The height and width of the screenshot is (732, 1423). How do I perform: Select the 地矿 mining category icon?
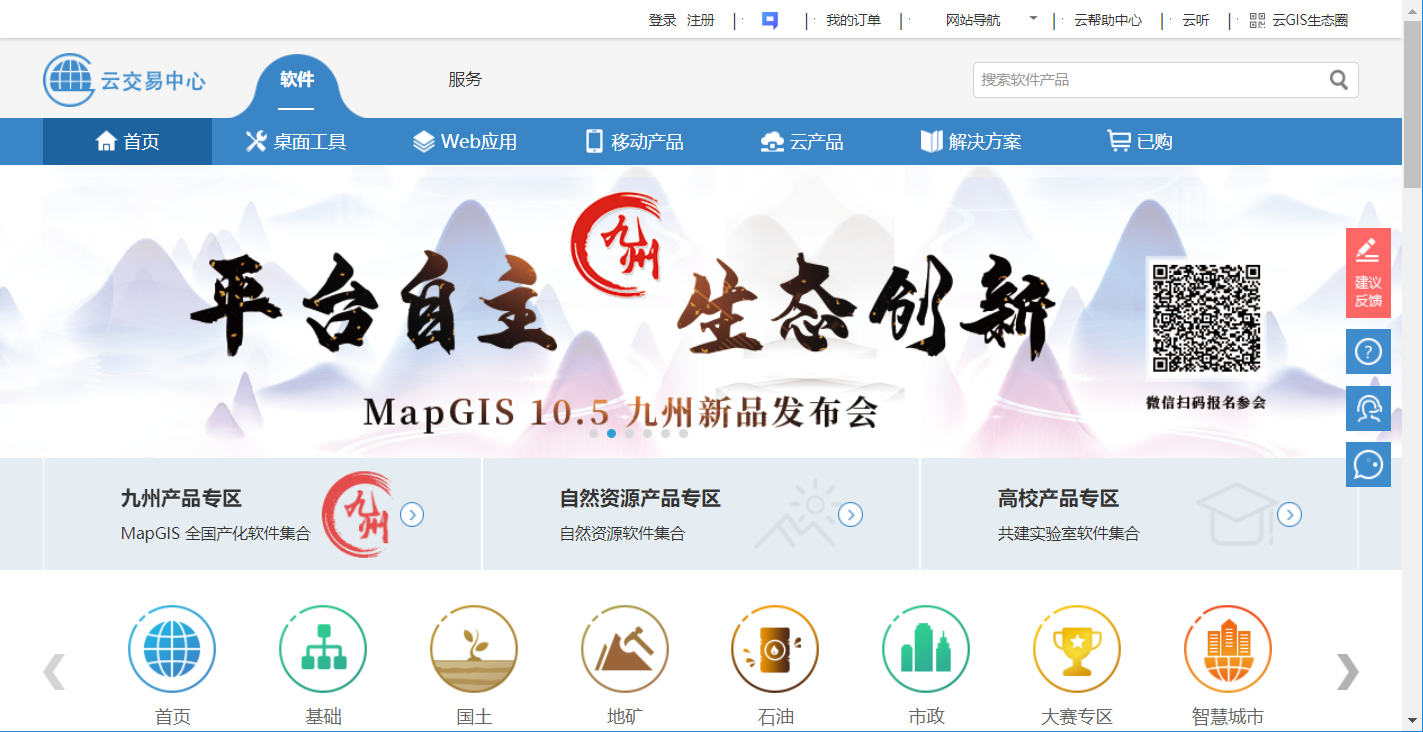tap(625, 649)
